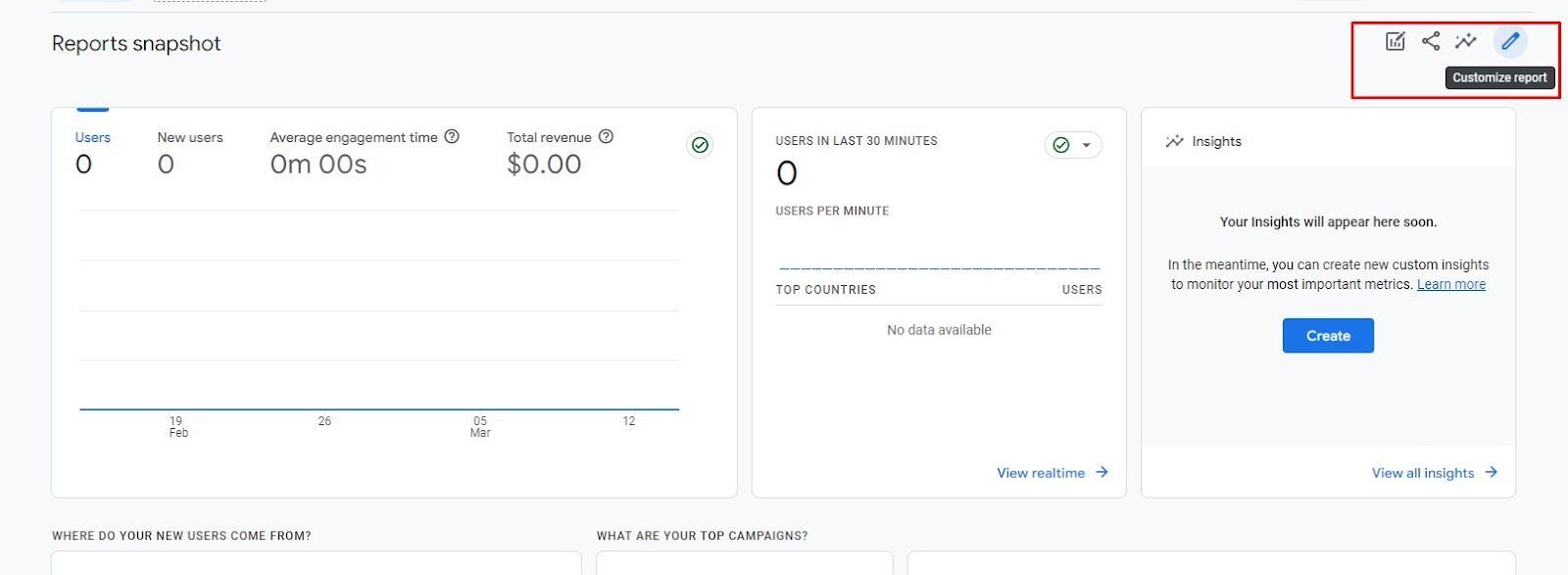1568x575 pixels.
Task: Click the Edit comparisons chart icon
Action: (1395, 41)
